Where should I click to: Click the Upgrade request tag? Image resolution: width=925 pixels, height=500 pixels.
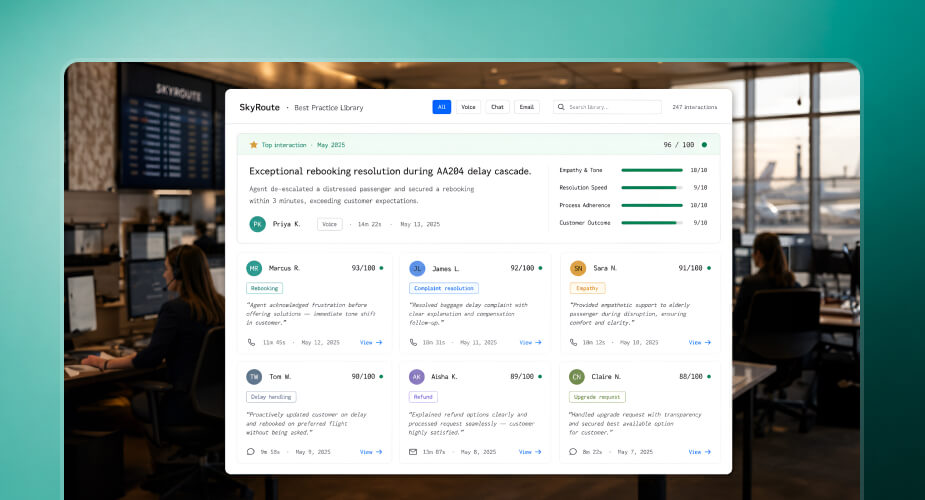click(597, 397)
